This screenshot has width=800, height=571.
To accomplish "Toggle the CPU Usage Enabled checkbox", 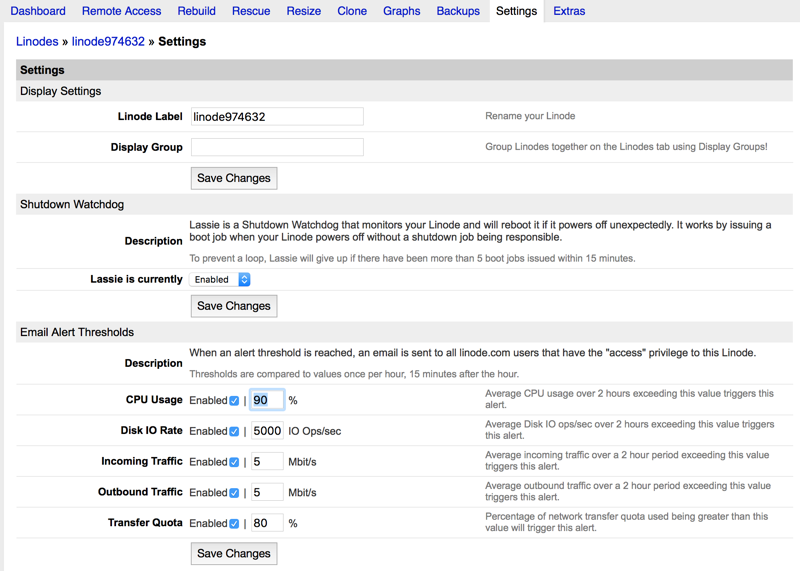I will click(234, 401).
